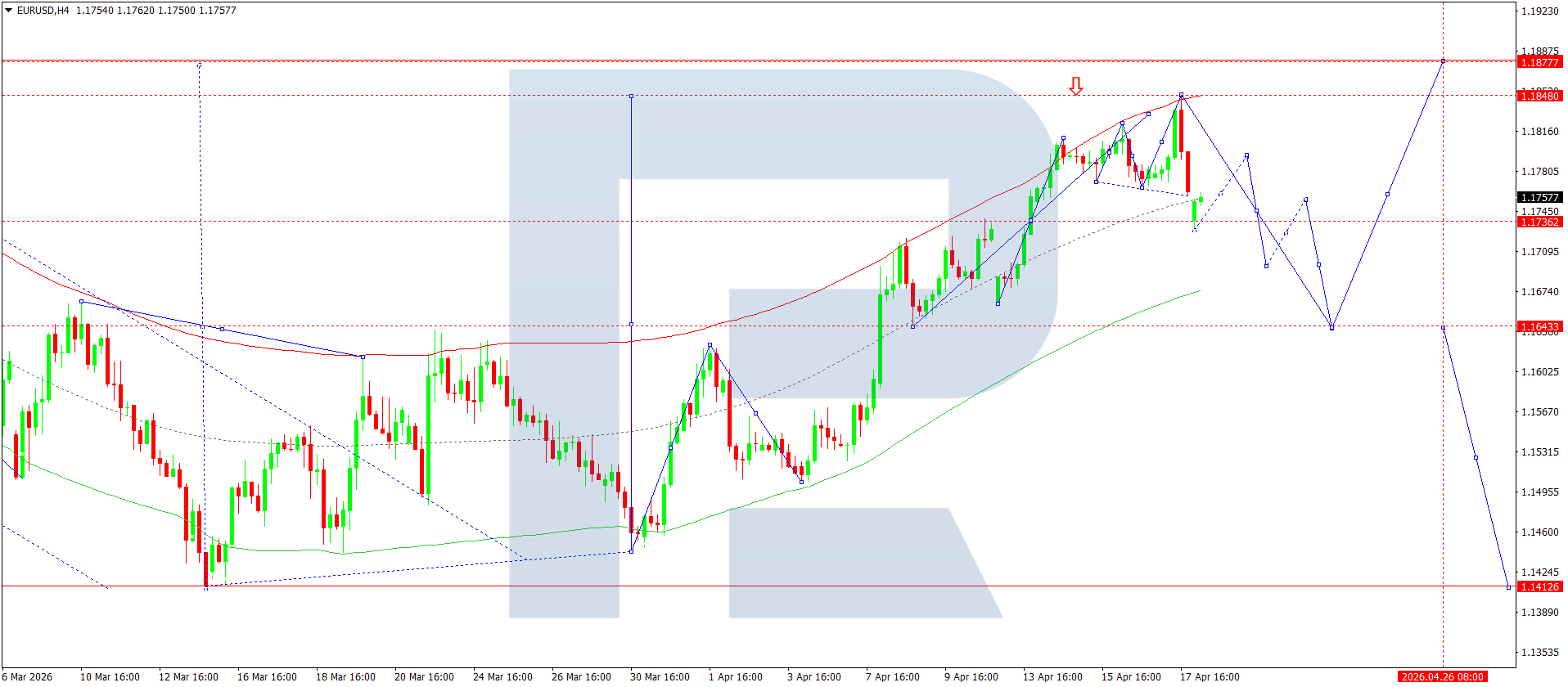The height and width of the screenshot is (687, 1568).
Task: Click the 1 Apr 16:00 time label
Action: 735,676
